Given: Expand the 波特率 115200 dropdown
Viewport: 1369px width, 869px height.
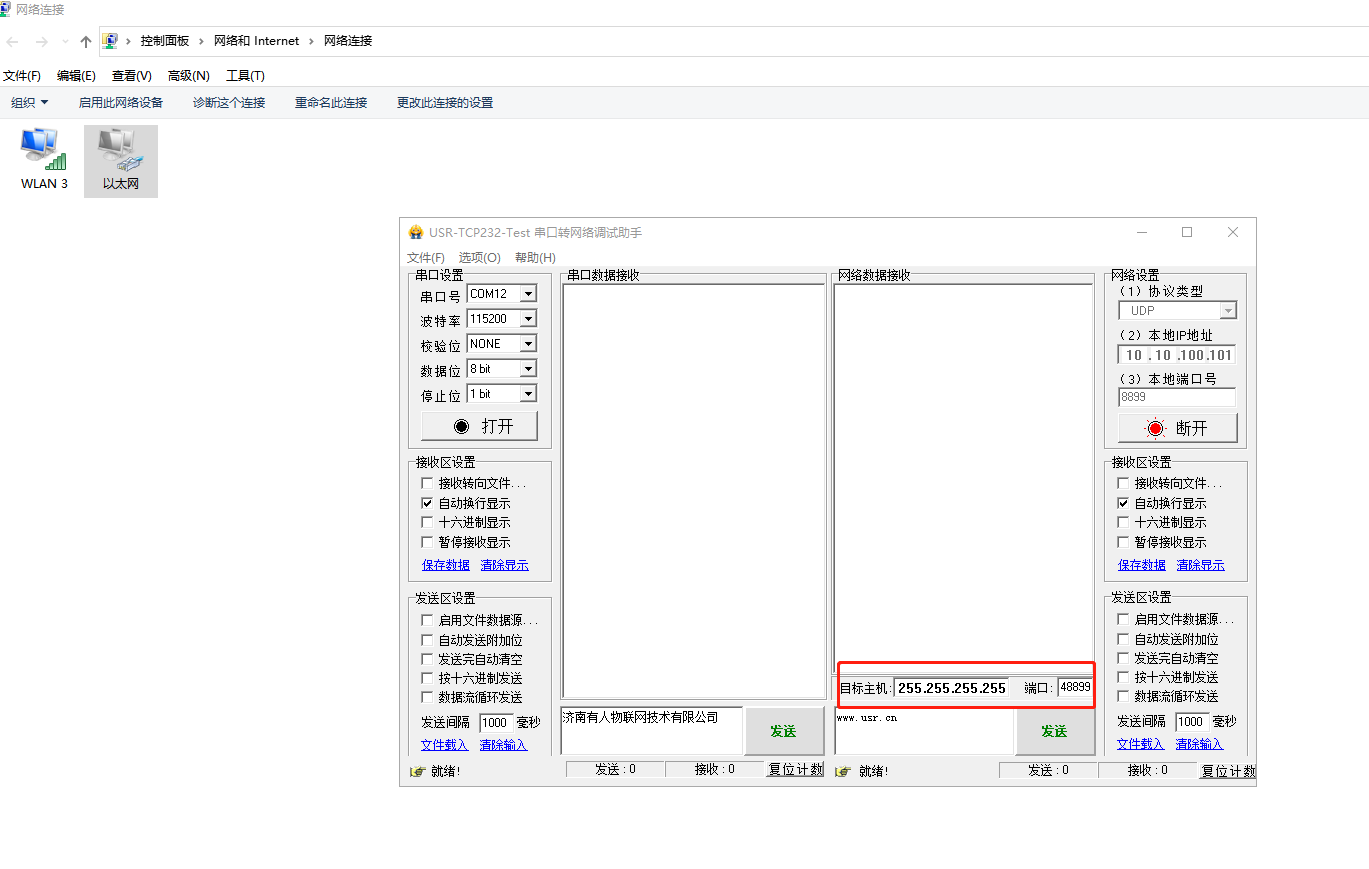Looking at the screenshot, I should tap(528, 319).
